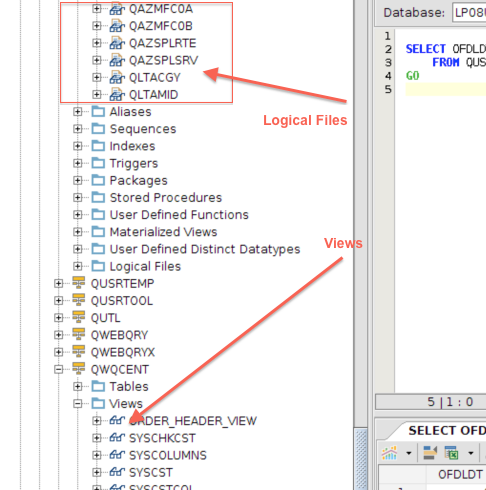Open the dropdown arrow beside Excel icon
Viewport: 486px width, 490px height.
coord(471,453)
